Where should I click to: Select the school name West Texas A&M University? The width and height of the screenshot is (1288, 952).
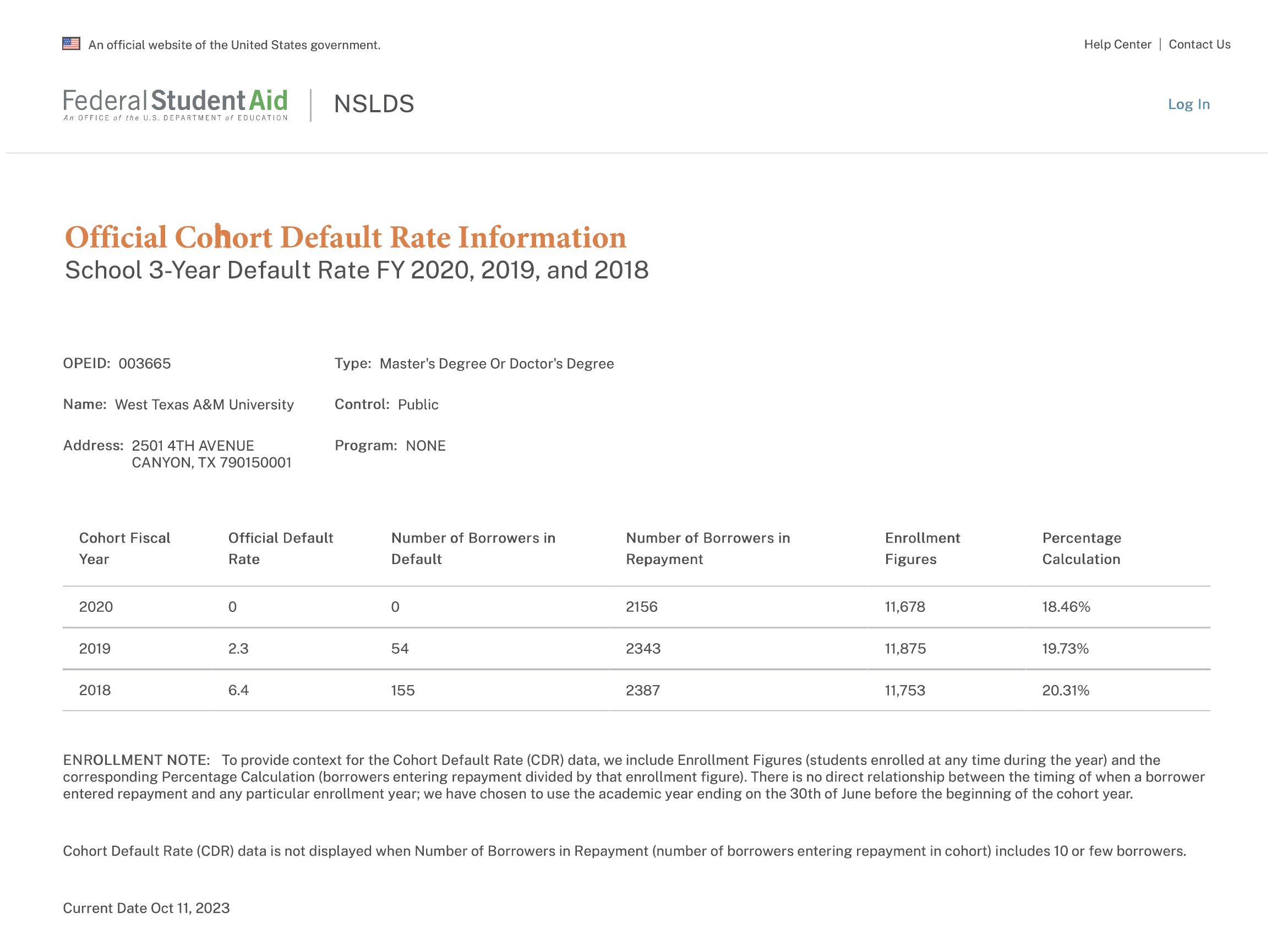[x=205, y=406]
